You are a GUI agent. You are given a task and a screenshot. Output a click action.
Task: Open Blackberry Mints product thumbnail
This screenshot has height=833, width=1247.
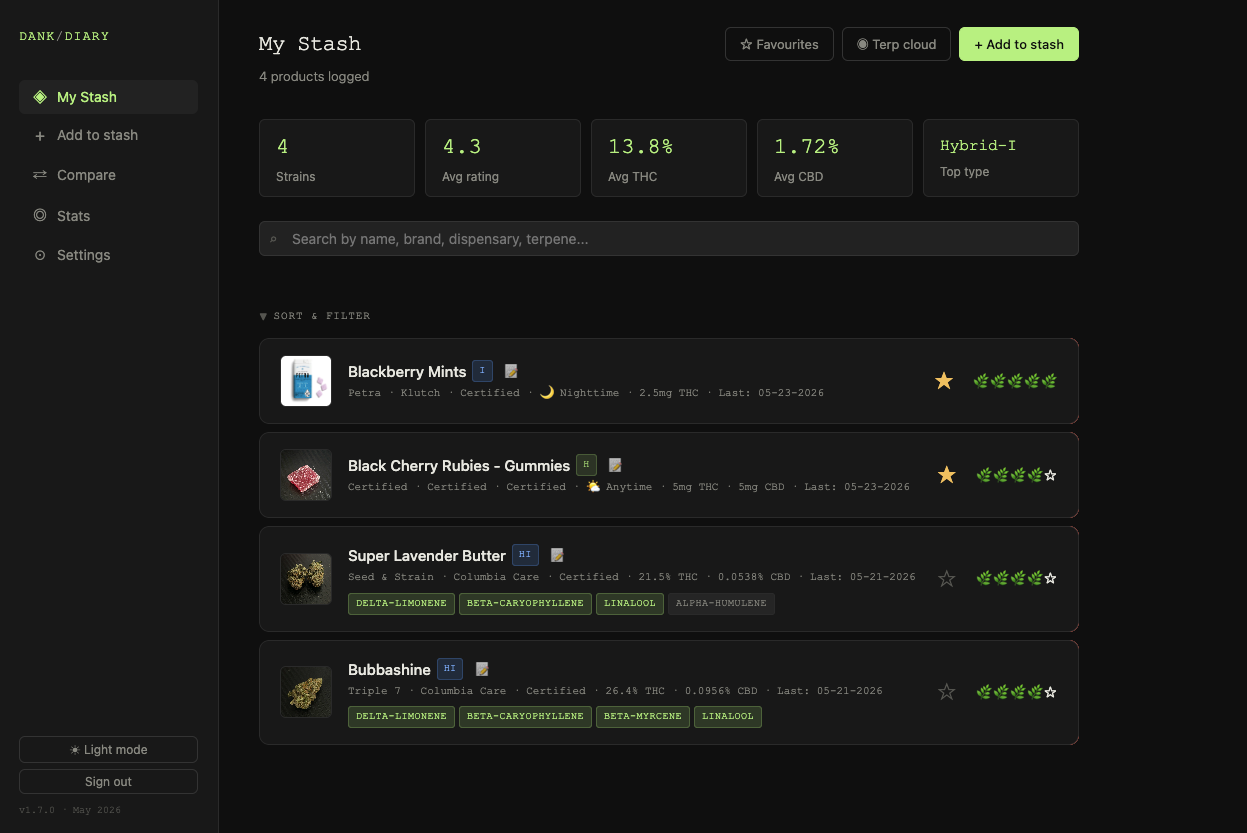tap(306, 381)
